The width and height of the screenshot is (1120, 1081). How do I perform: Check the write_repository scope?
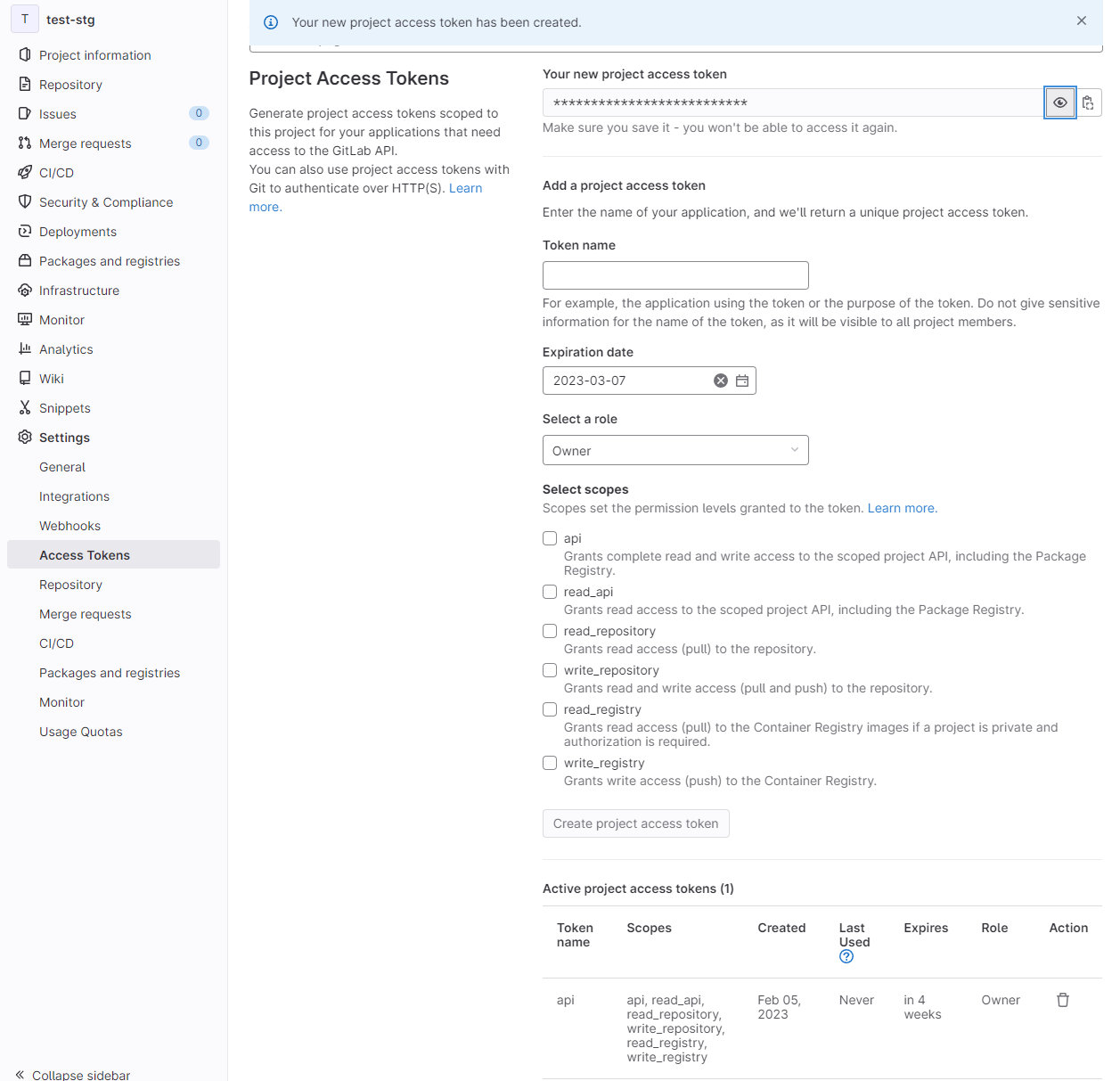[550, 670]
